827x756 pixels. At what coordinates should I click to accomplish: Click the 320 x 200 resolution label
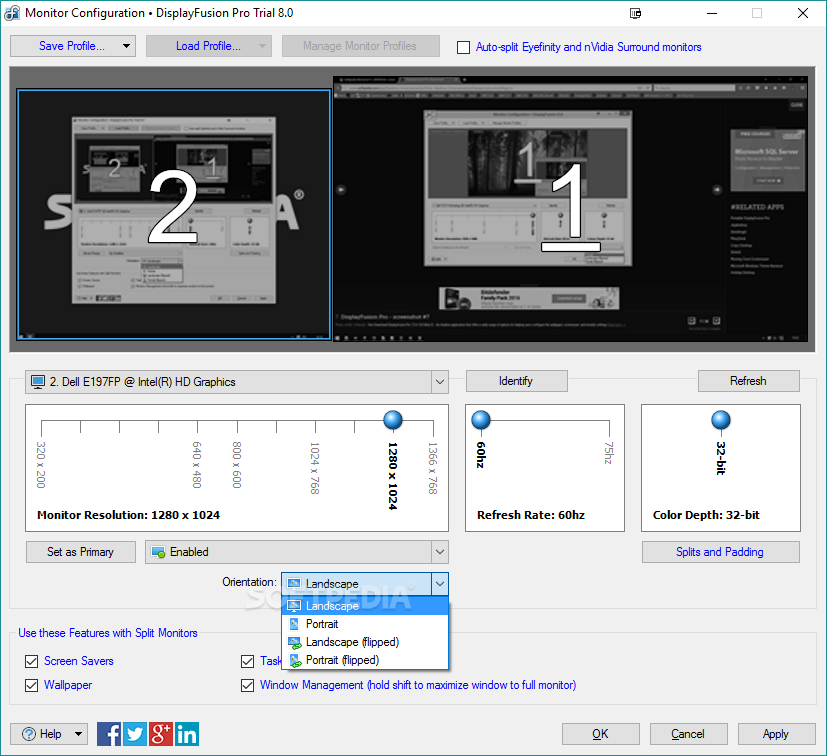41,465
